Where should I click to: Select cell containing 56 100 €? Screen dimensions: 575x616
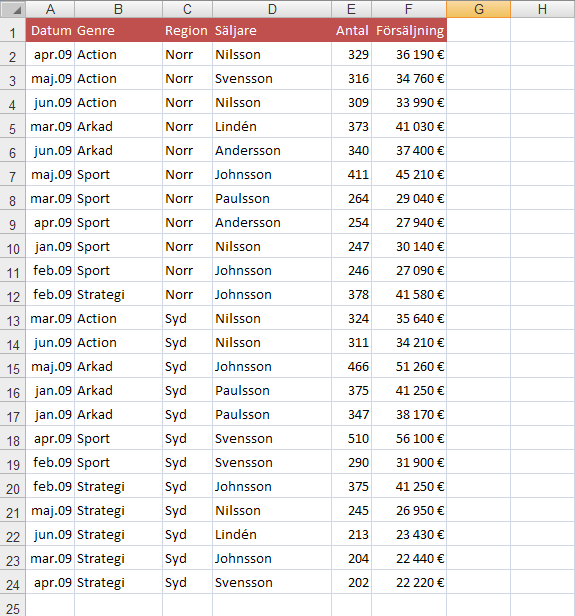pos(409,438)
